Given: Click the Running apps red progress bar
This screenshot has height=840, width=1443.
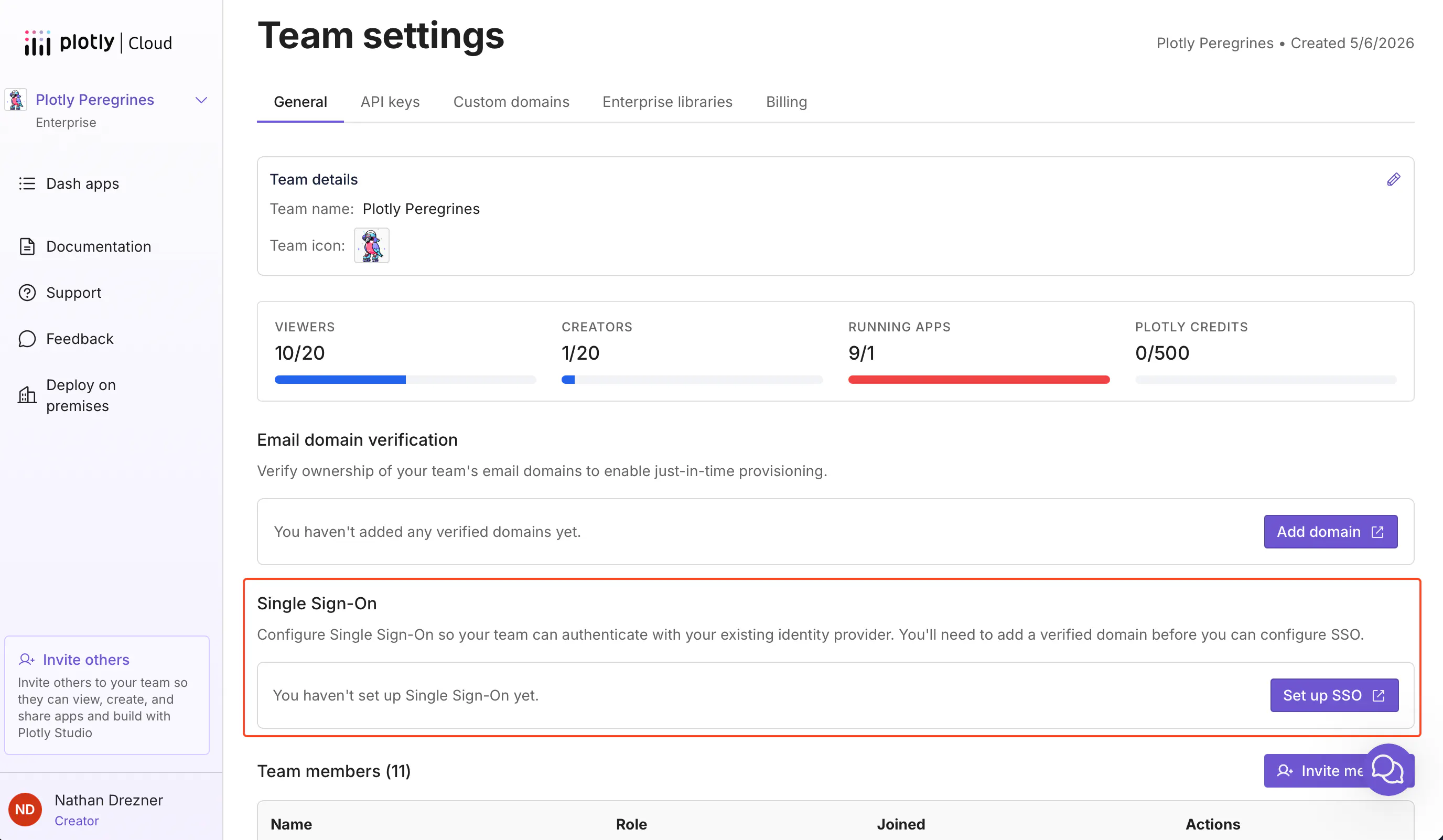Looking at the screenshot, I should [978, 380].
